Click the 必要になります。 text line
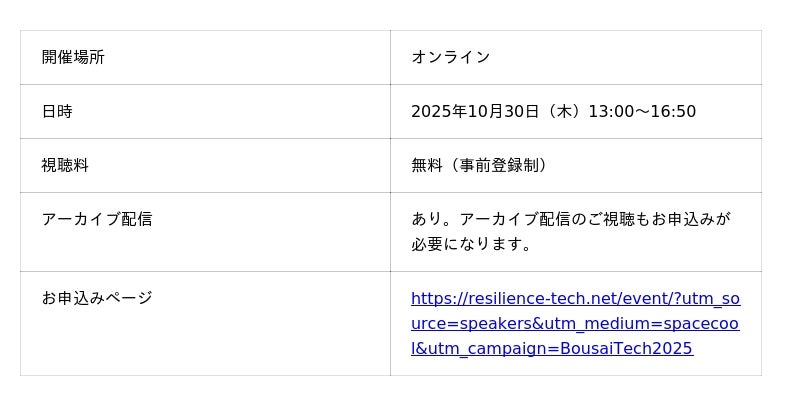 471,244
